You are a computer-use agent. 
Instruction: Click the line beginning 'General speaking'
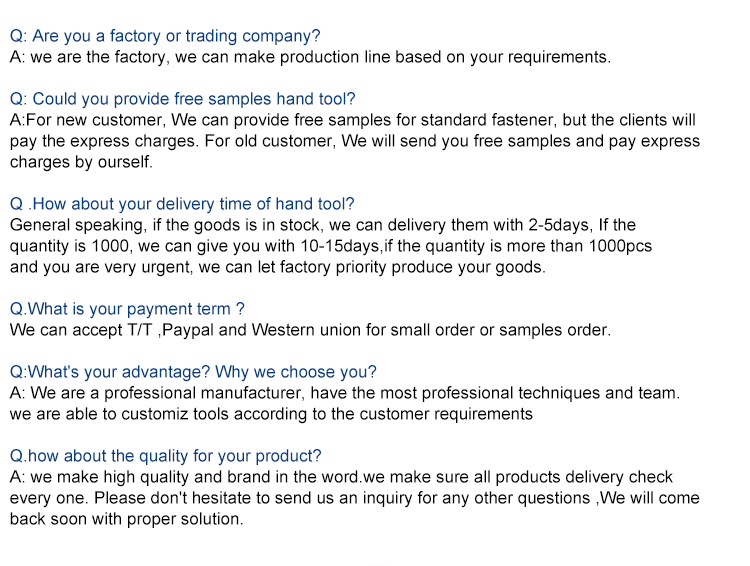(x=322, y=225)
